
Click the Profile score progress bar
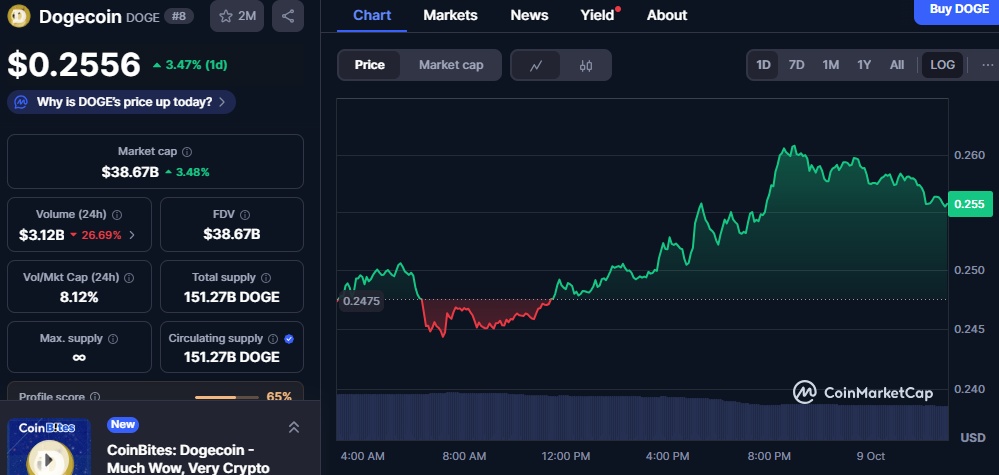coord(227,397)
